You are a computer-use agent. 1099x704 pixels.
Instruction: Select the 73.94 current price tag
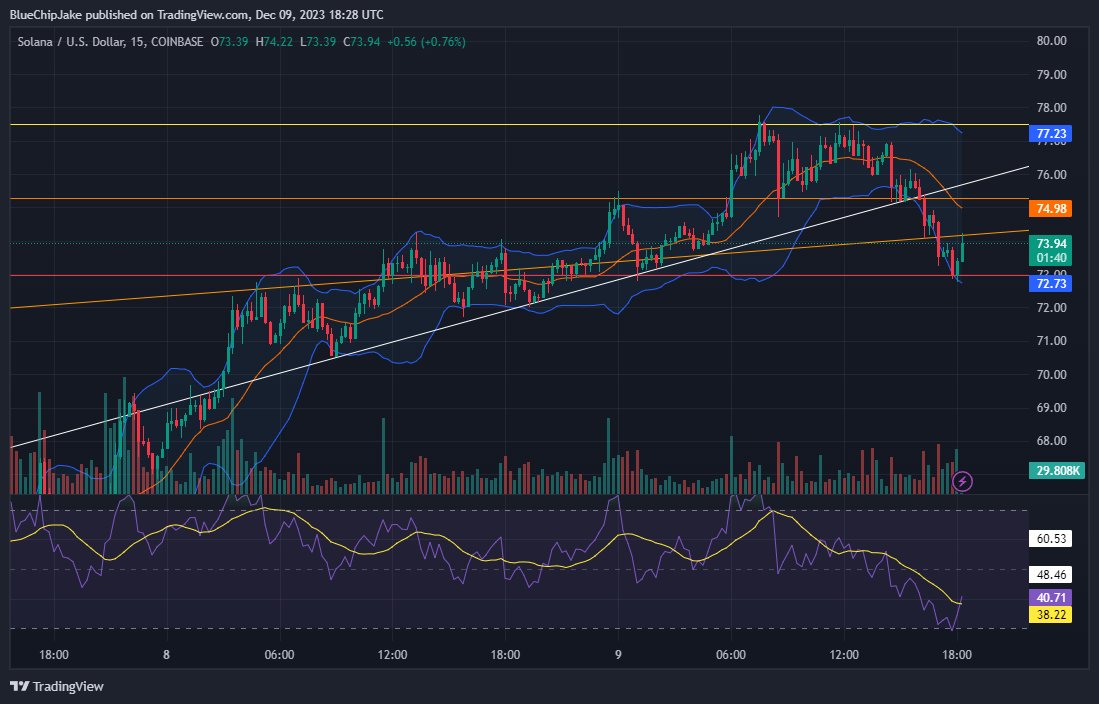[1052, 243]
